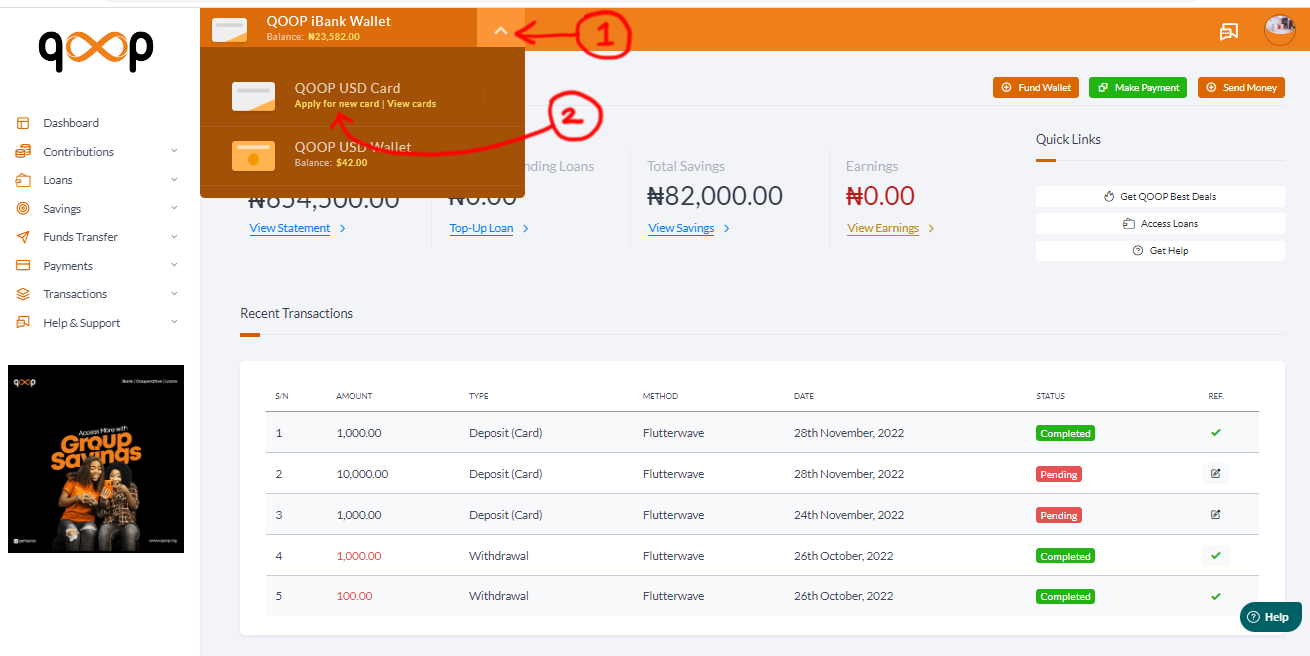Open Payments menu item

point(68,266)
